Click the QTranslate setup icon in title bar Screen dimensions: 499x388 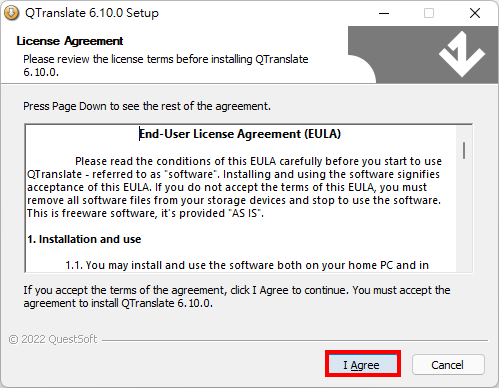pos(11,13)
